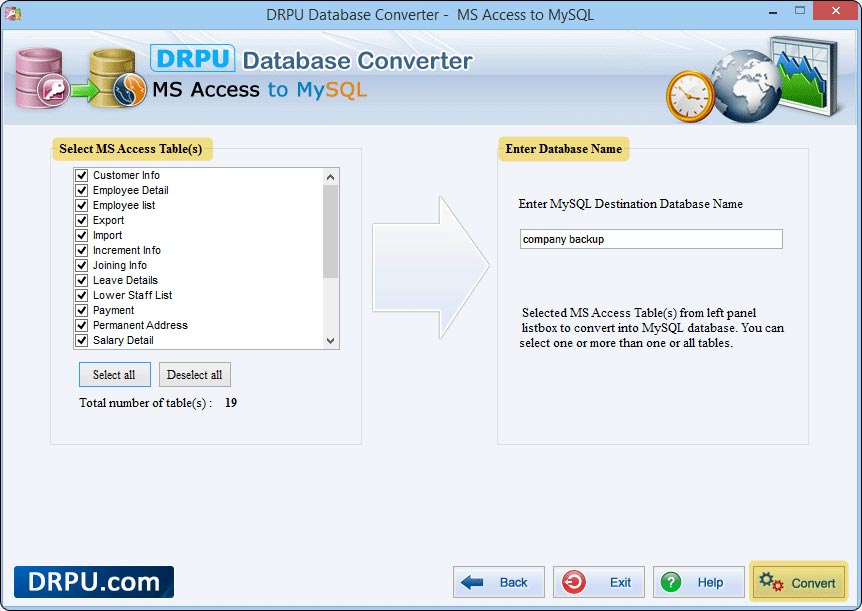
Task: Click the clock icon in header
Action: tap(689, 96)
